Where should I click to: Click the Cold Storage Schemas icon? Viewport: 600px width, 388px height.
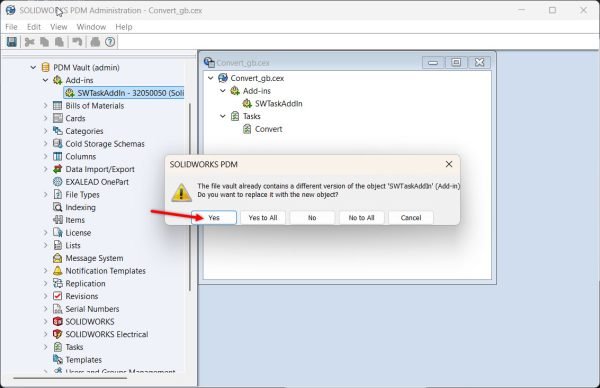pos(57,143)
